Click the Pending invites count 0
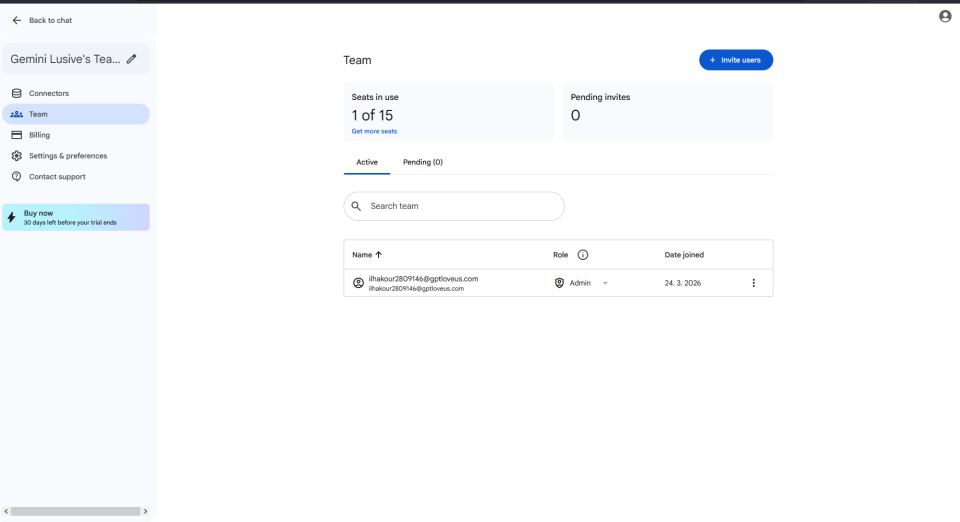960x522 pixels. (576, 116)
